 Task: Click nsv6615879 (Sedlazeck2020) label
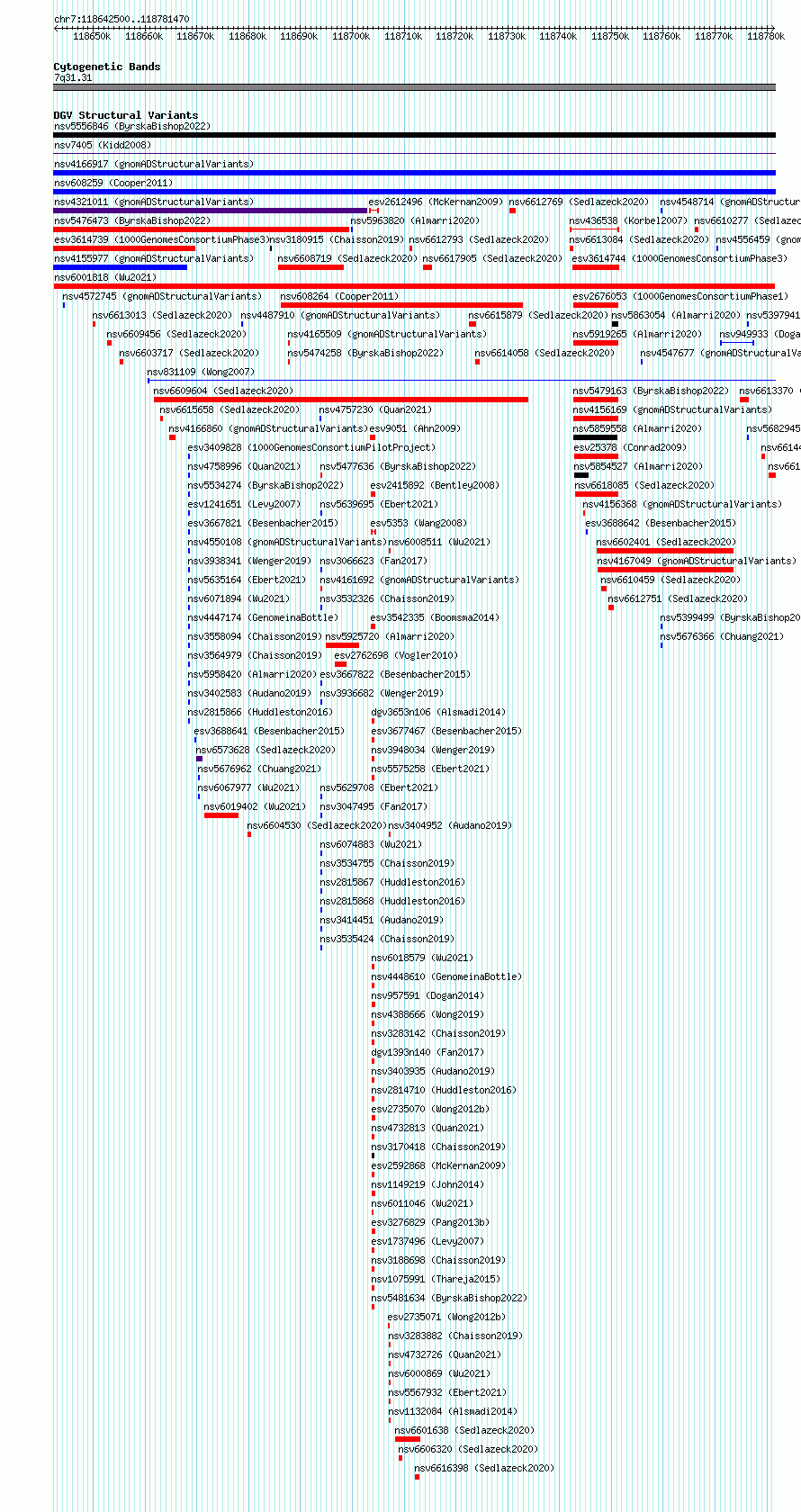pyautogui.click(x=538, y=315)
